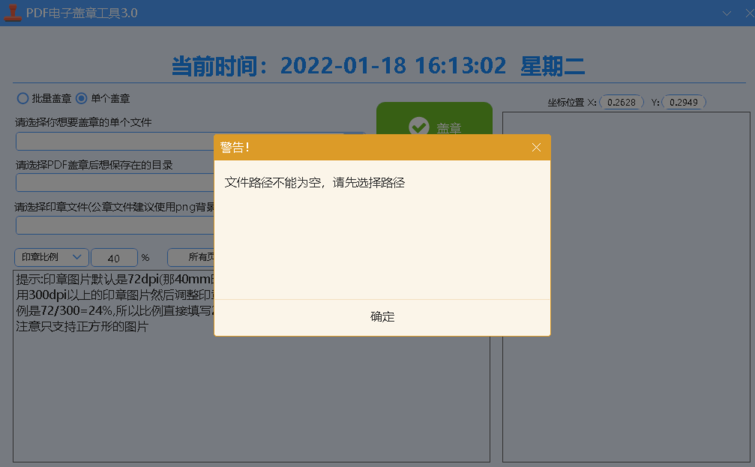Image resolution: width=755 pixels, height=467 pixels.
Task: Confirm the warning with the 确定 button
Action: (x=382, y=317)
